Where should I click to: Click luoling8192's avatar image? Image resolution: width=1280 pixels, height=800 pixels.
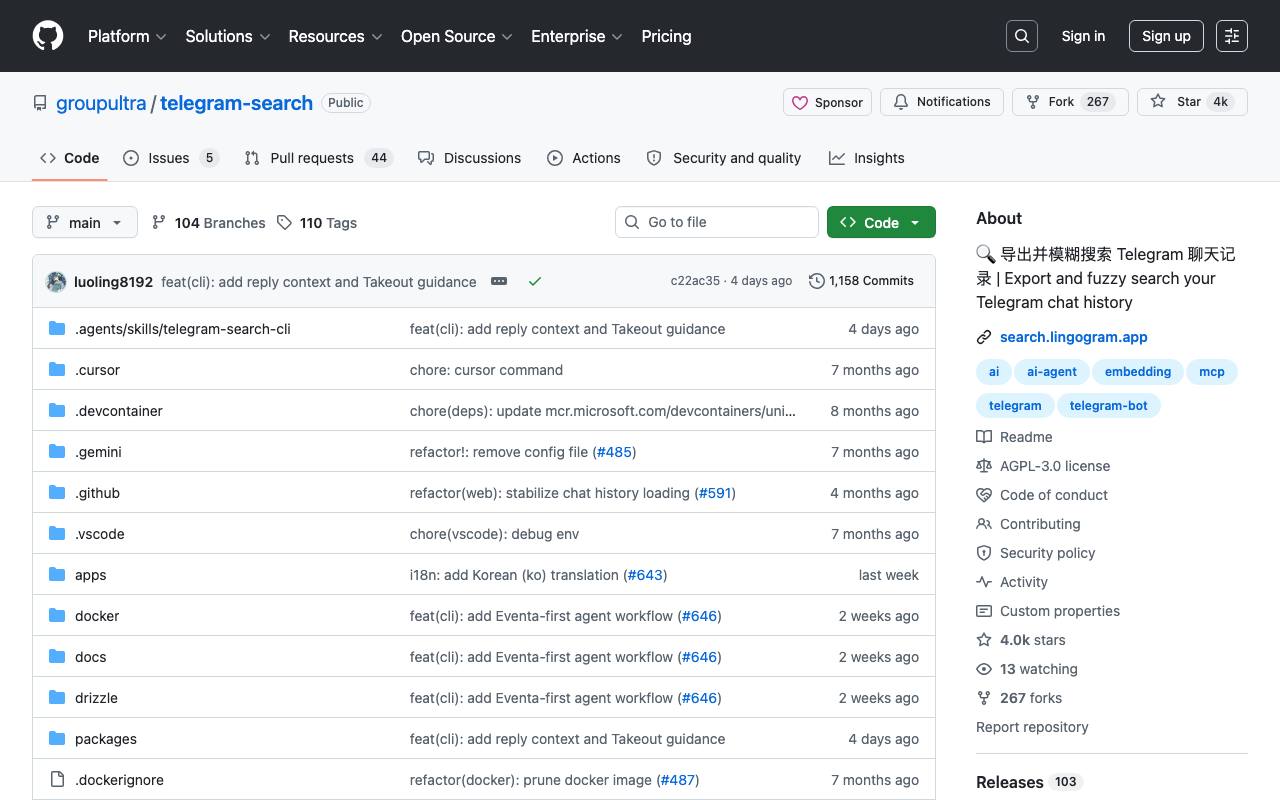pos(56,281)
